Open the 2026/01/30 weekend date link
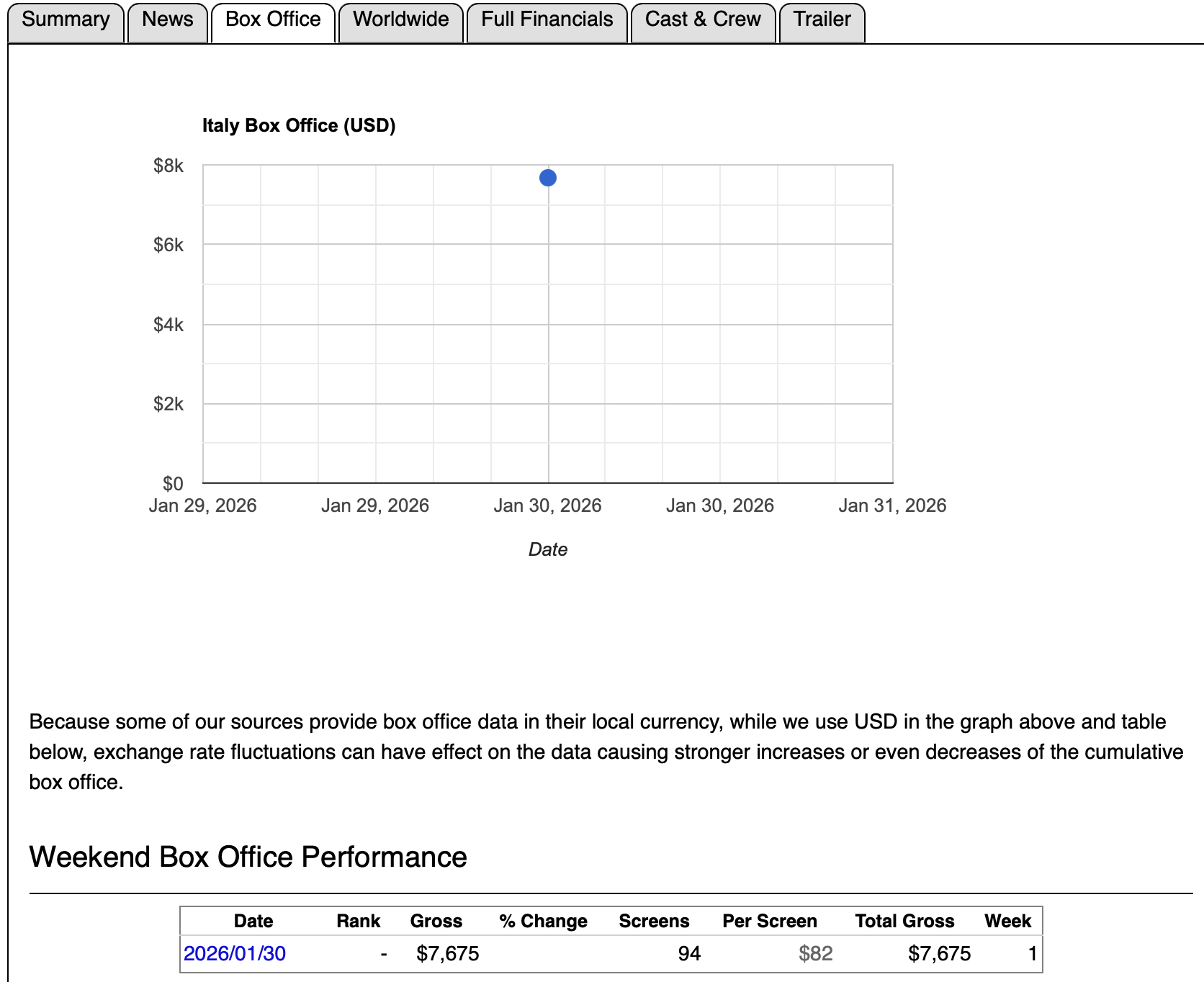This screenshot has height=982, width=1204. [235, 954]
